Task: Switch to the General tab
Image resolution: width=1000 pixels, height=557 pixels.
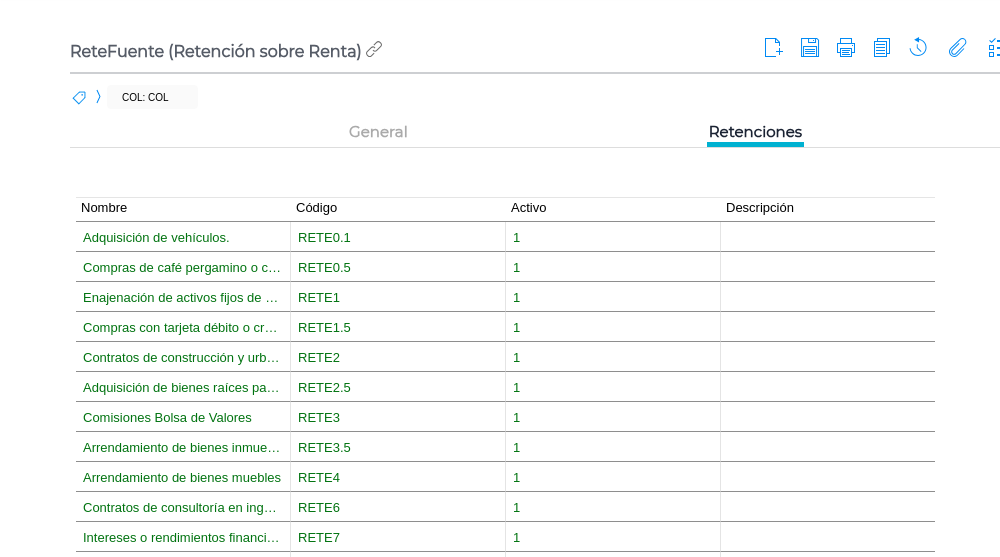Action: click(378, 132)
